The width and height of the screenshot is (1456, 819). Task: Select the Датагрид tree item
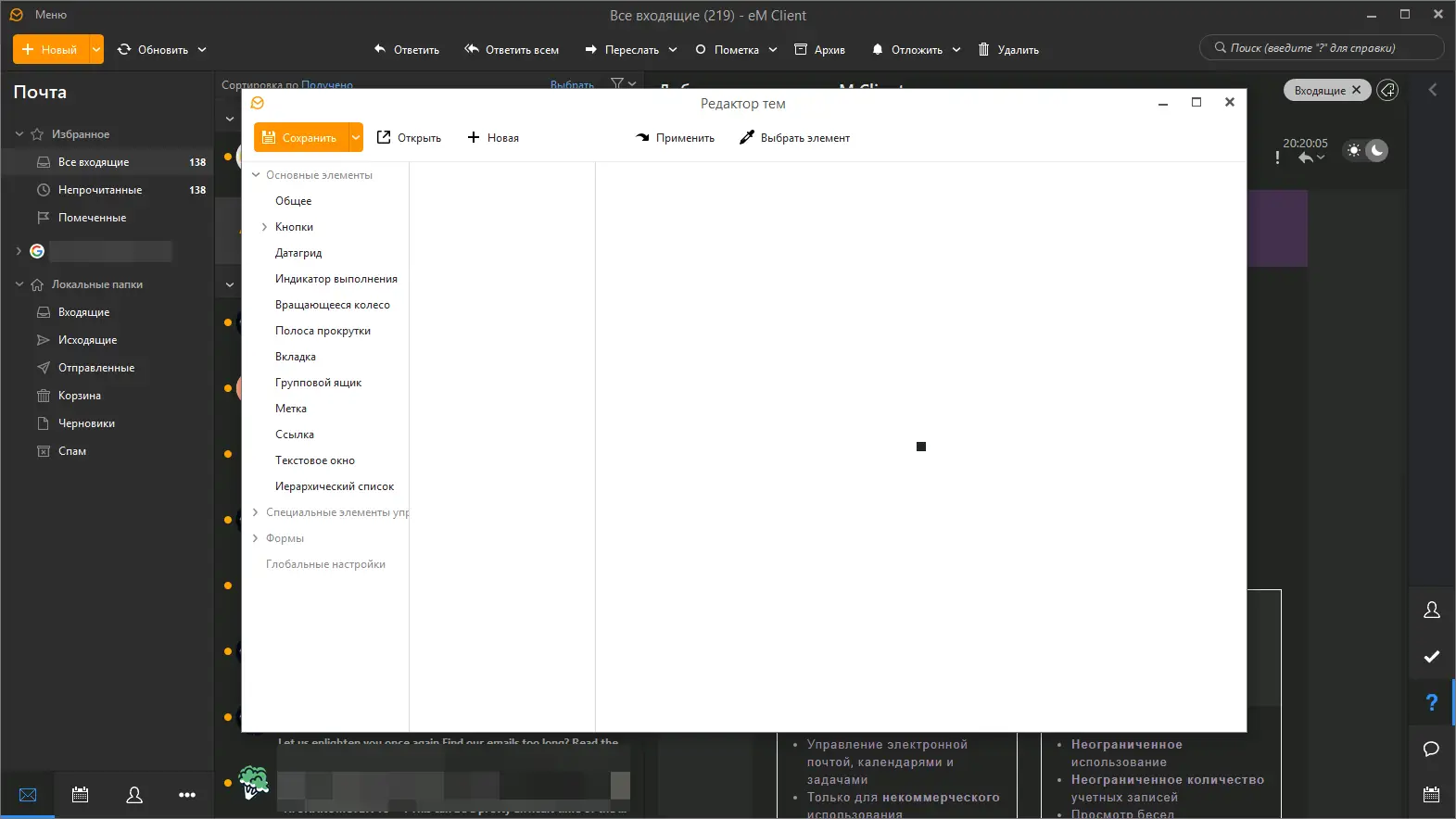(x=298, y=253)
